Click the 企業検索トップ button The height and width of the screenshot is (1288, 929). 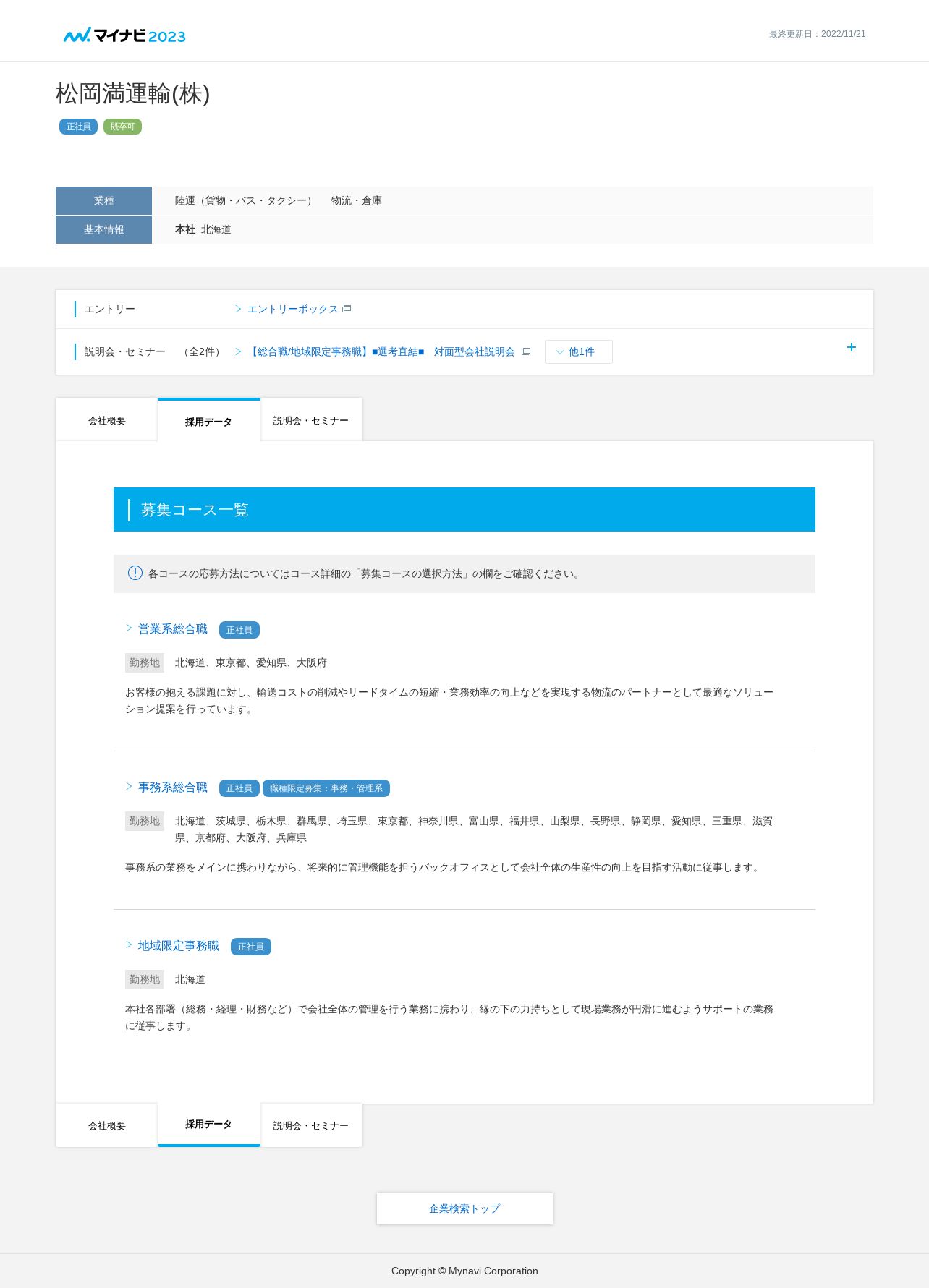coord(465,1208)
